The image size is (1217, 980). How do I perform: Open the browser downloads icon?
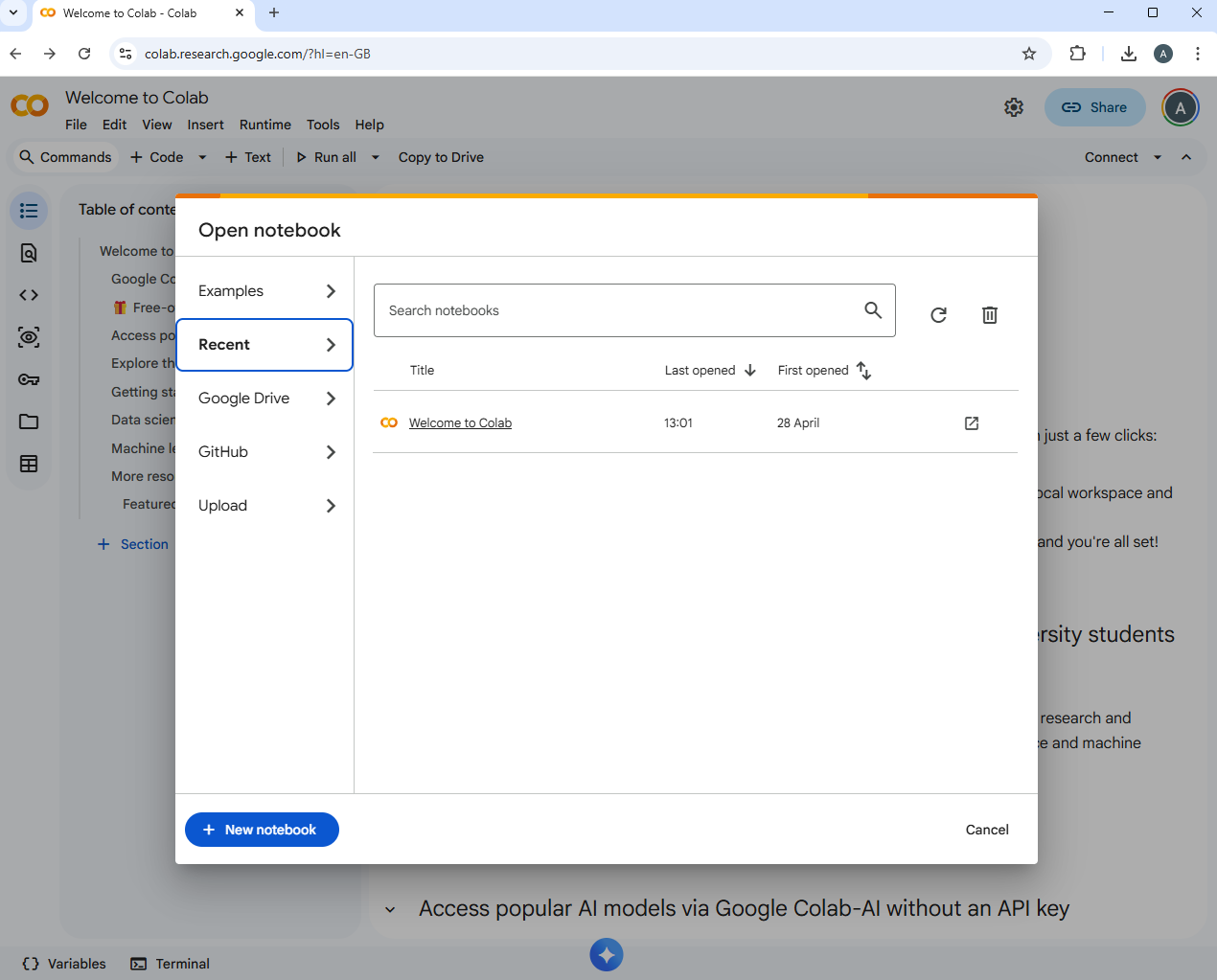1129,54
